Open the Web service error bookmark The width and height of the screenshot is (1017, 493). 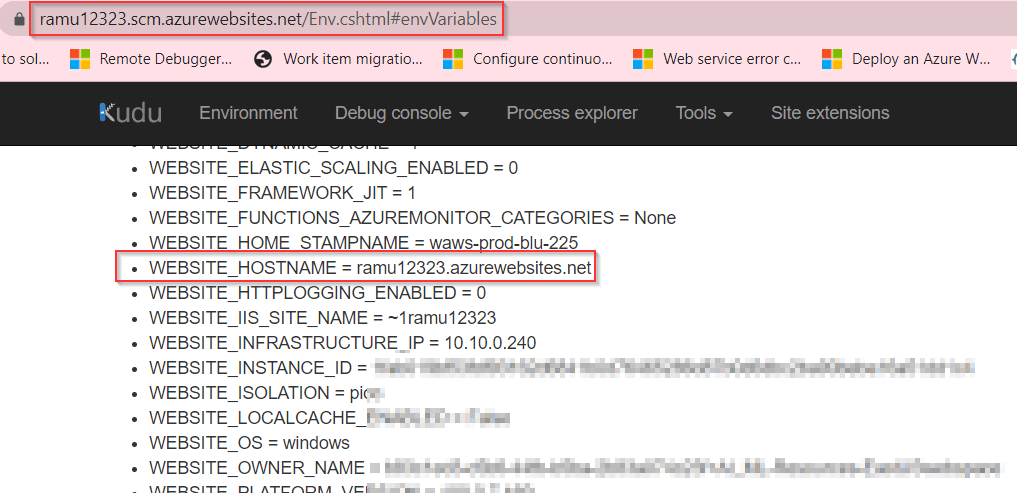pos(732,59)
